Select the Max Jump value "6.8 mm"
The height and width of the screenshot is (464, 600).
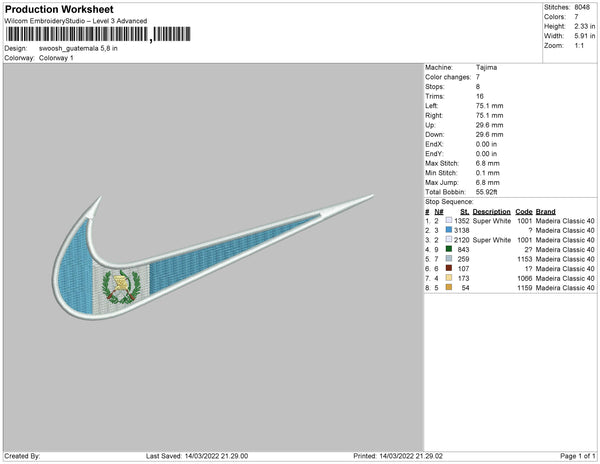tap(488, 182)
